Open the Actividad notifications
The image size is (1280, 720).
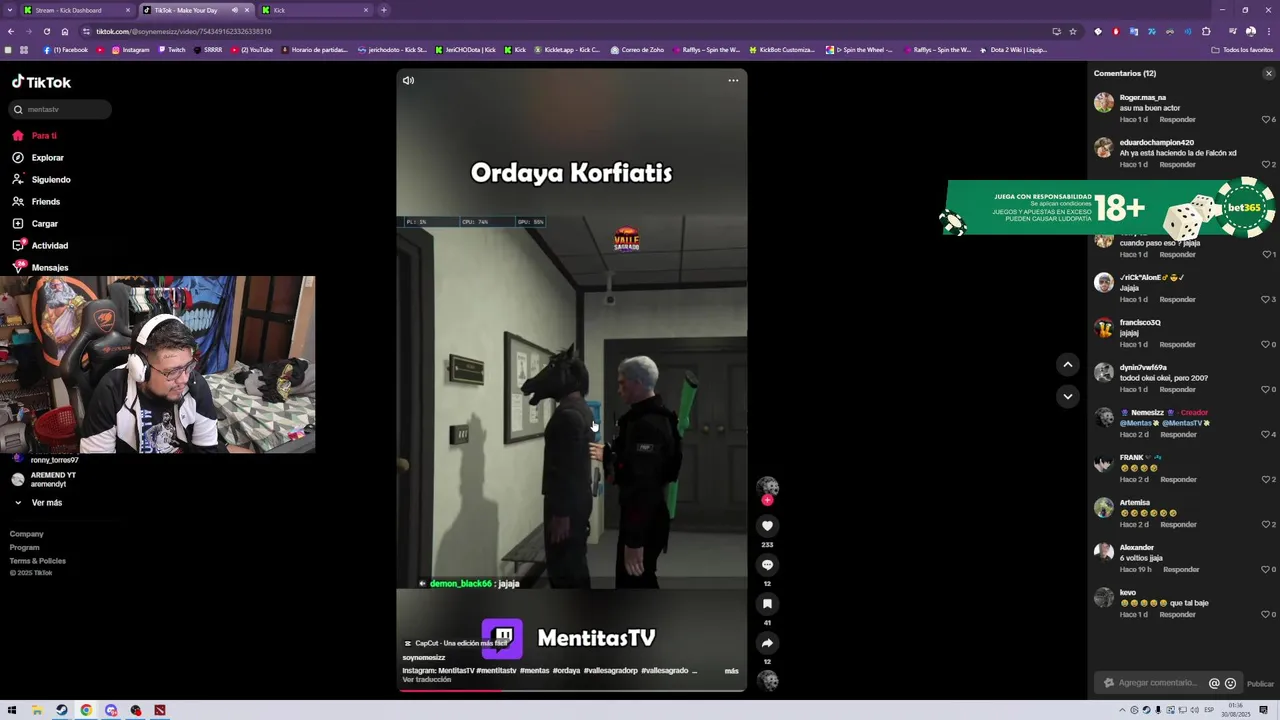[49, 245]
